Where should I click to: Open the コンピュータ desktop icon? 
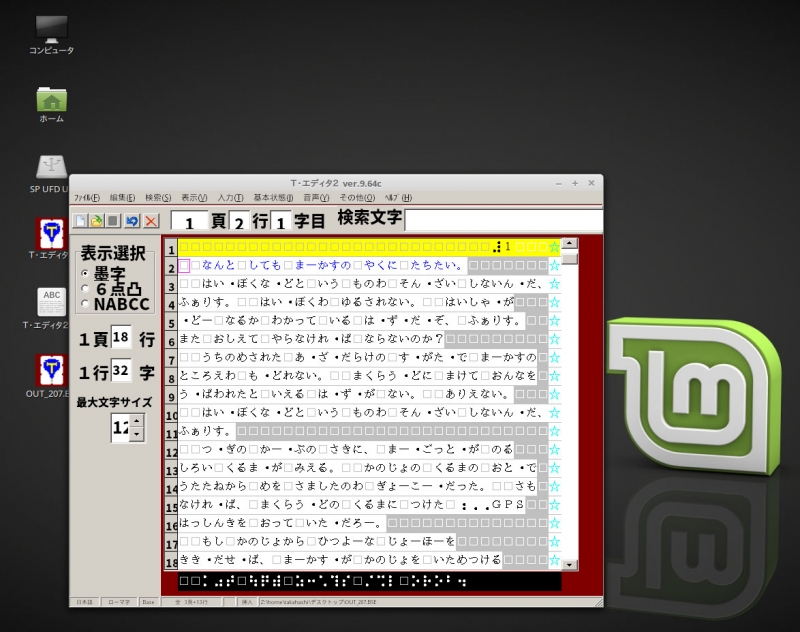click(51, 28)
